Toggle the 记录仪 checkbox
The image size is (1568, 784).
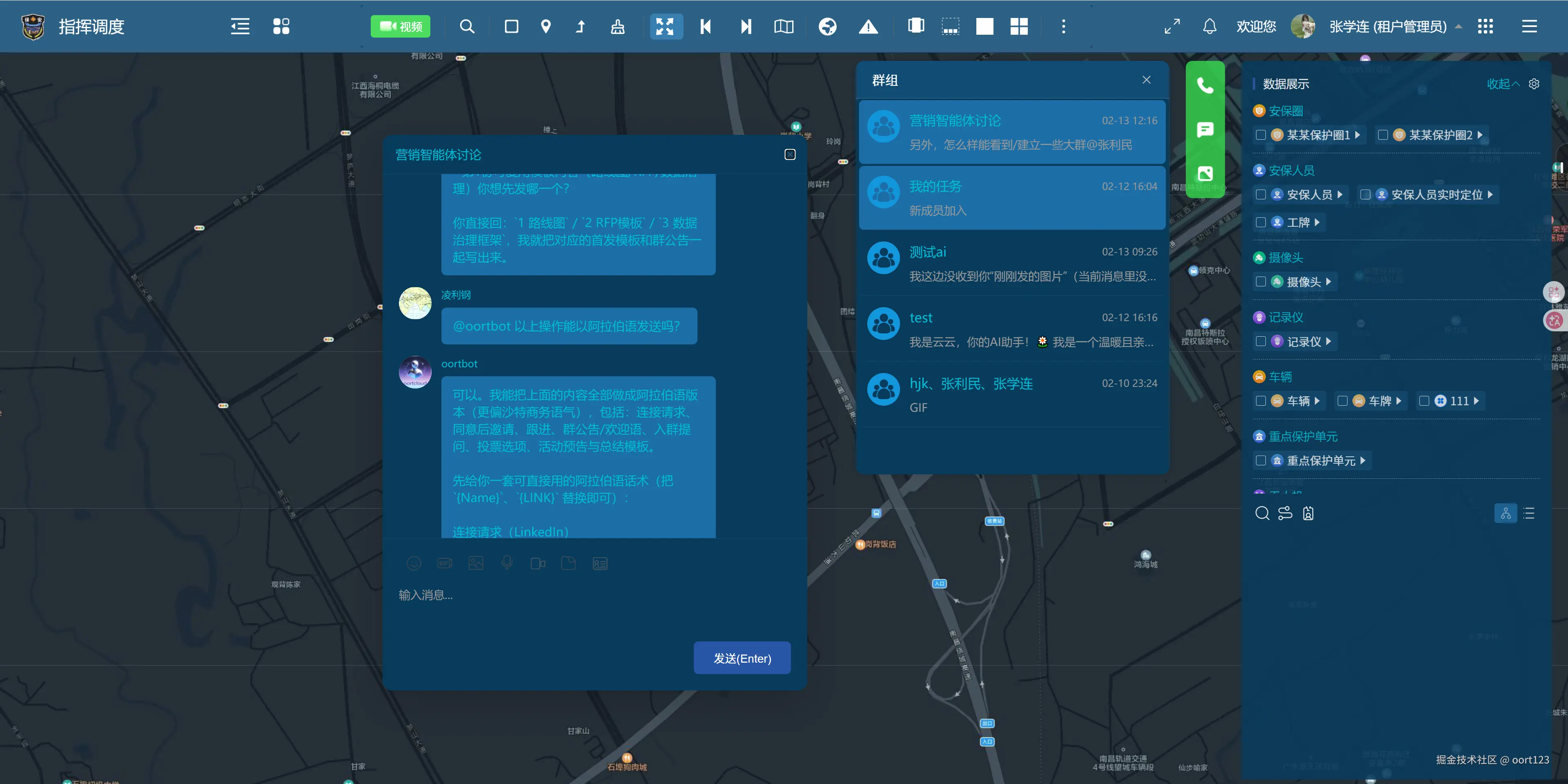(x=1261, y=341)
